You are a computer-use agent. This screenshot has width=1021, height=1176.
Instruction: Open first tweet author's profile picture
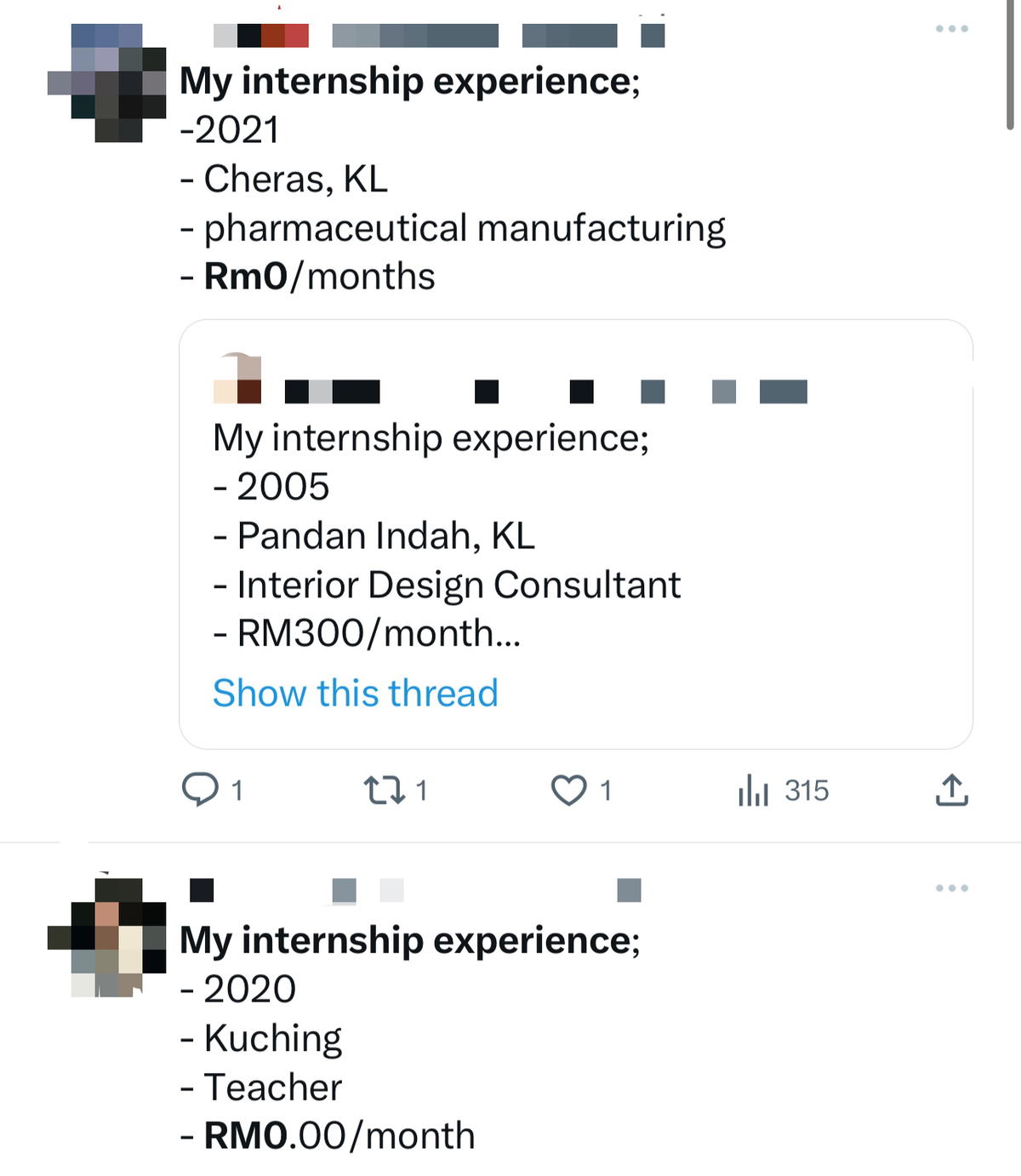click(107, 83)
